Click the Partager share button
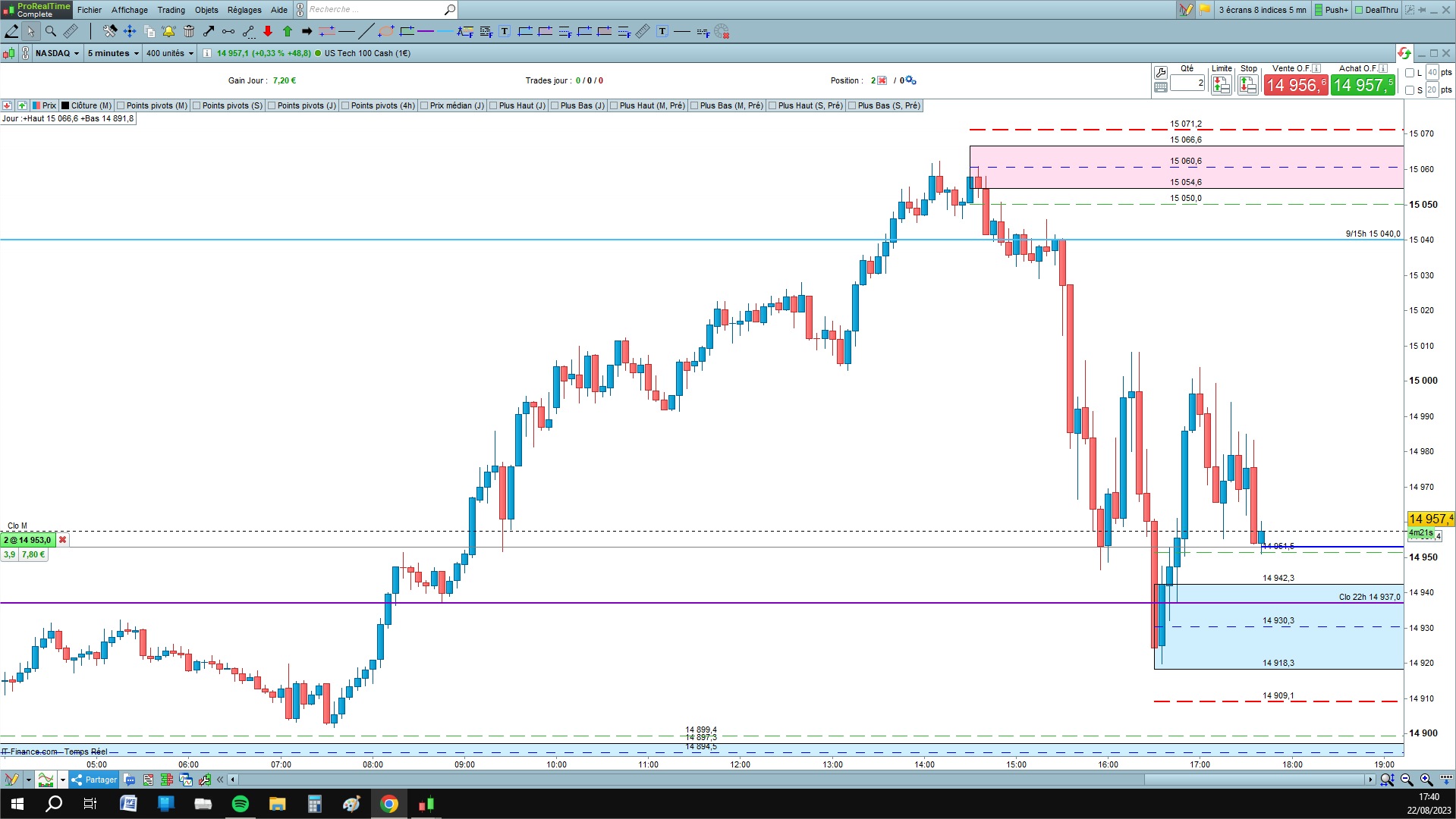This screenshot has width=1456, height=819. [94, 780]
